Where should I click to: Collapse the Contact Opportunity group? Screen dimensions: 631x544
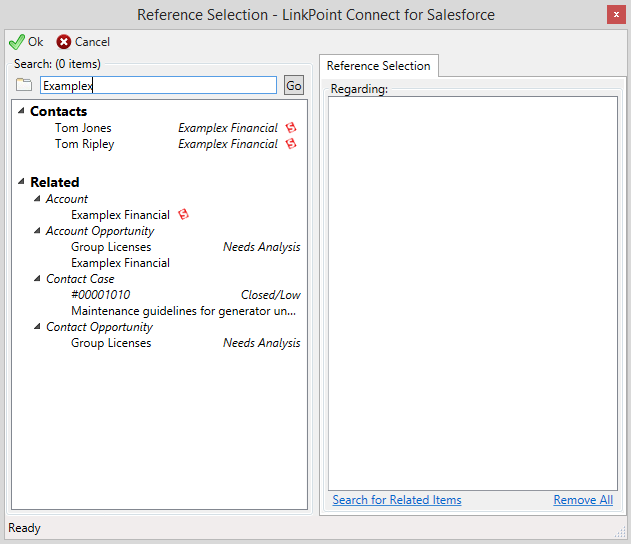tap(37, 326)
